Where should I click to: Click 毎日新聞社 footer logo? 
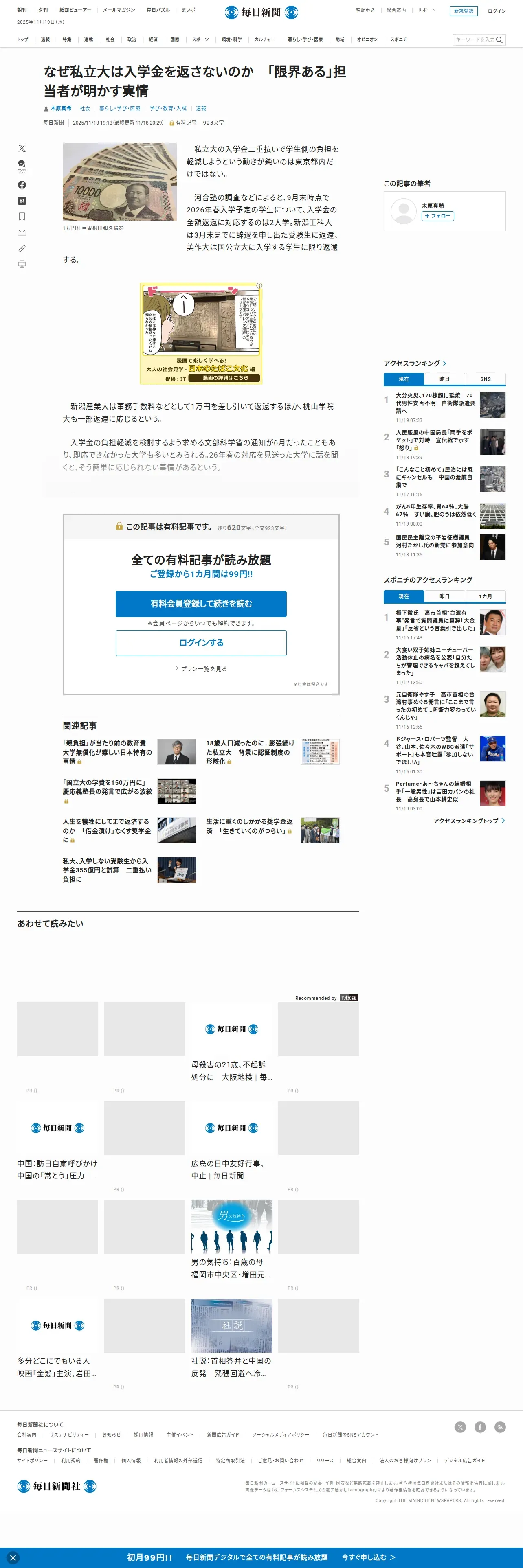click(57, 1486)
